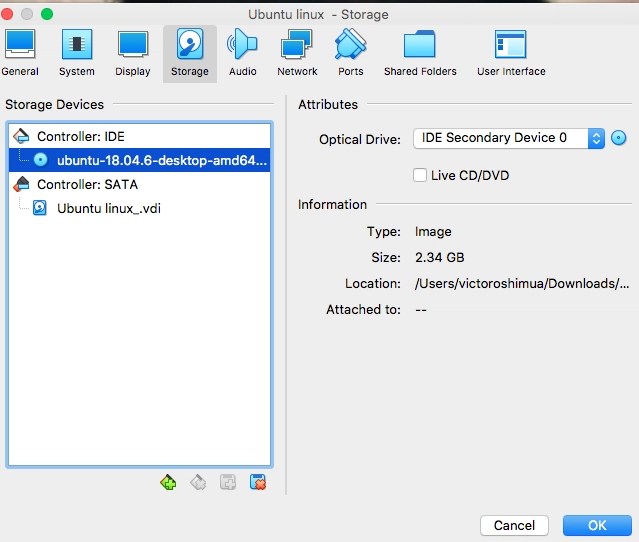Open Ports settings
639x542 pixels.
click(x=350, y=52)
